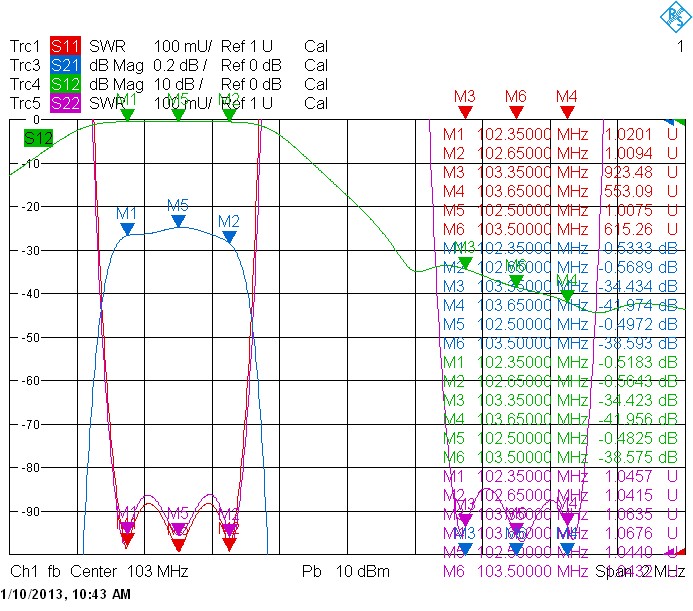Click red M3 marker triangle above graph

[465, 112]
